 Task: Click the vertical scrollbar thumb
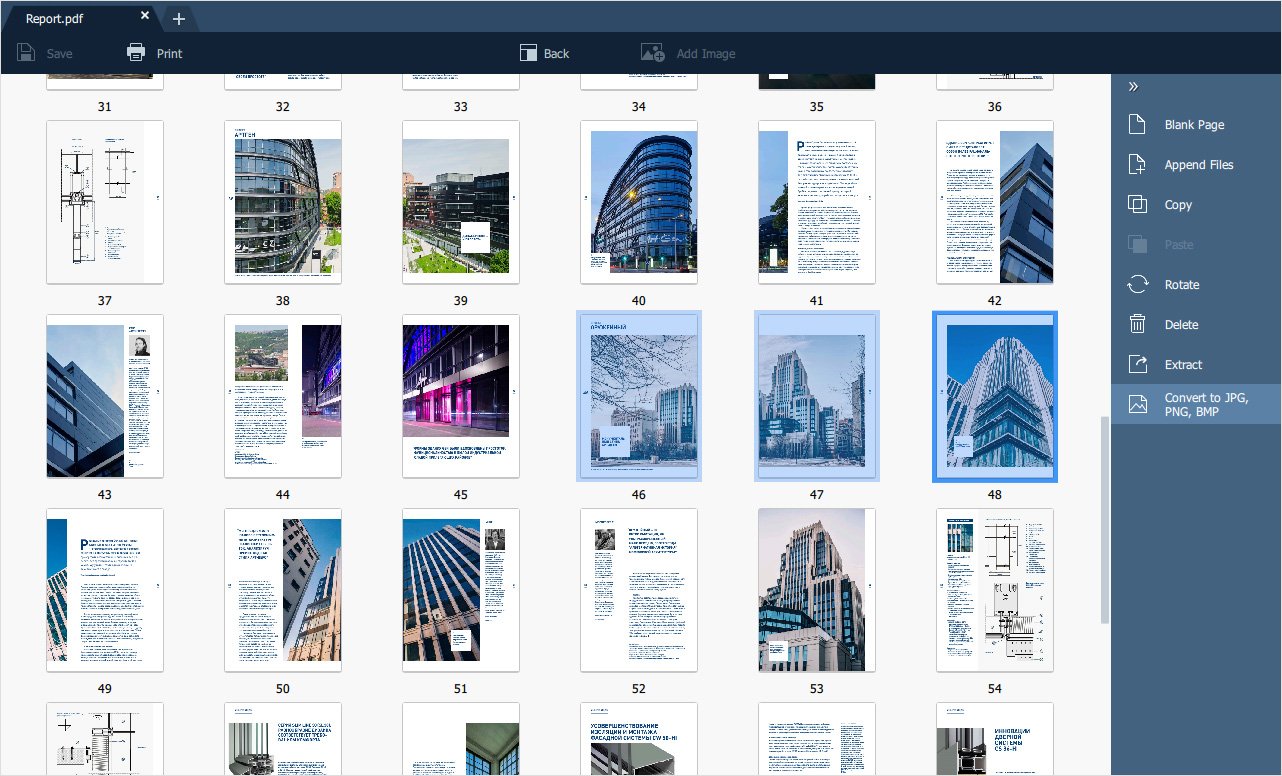coord(1105,520)
